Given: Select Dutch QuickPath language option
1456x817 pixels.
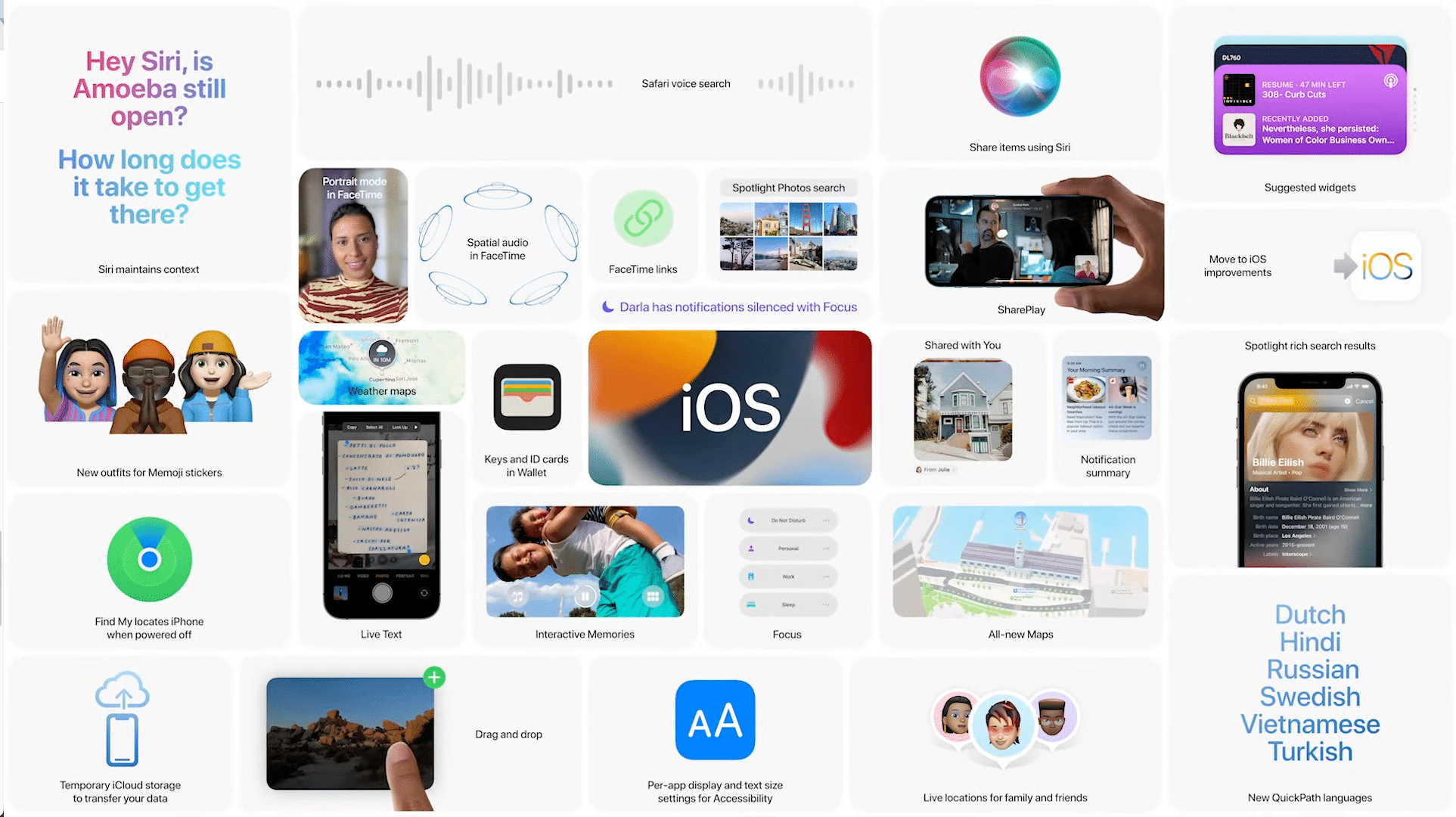Looking at the screenshot, I should coord(1308,616).
